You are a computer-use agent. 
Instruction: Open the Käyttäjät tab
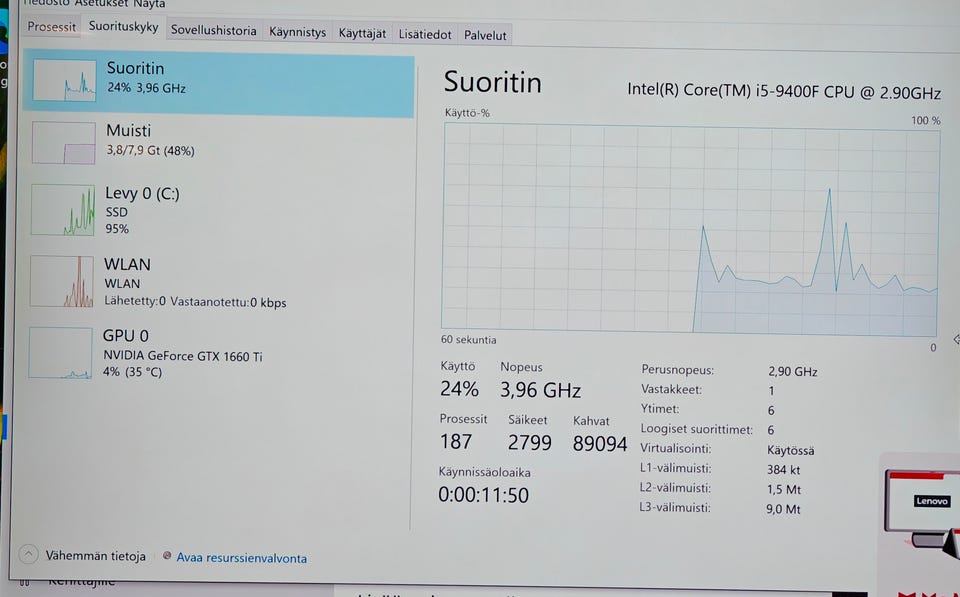(x=362, y=33)
